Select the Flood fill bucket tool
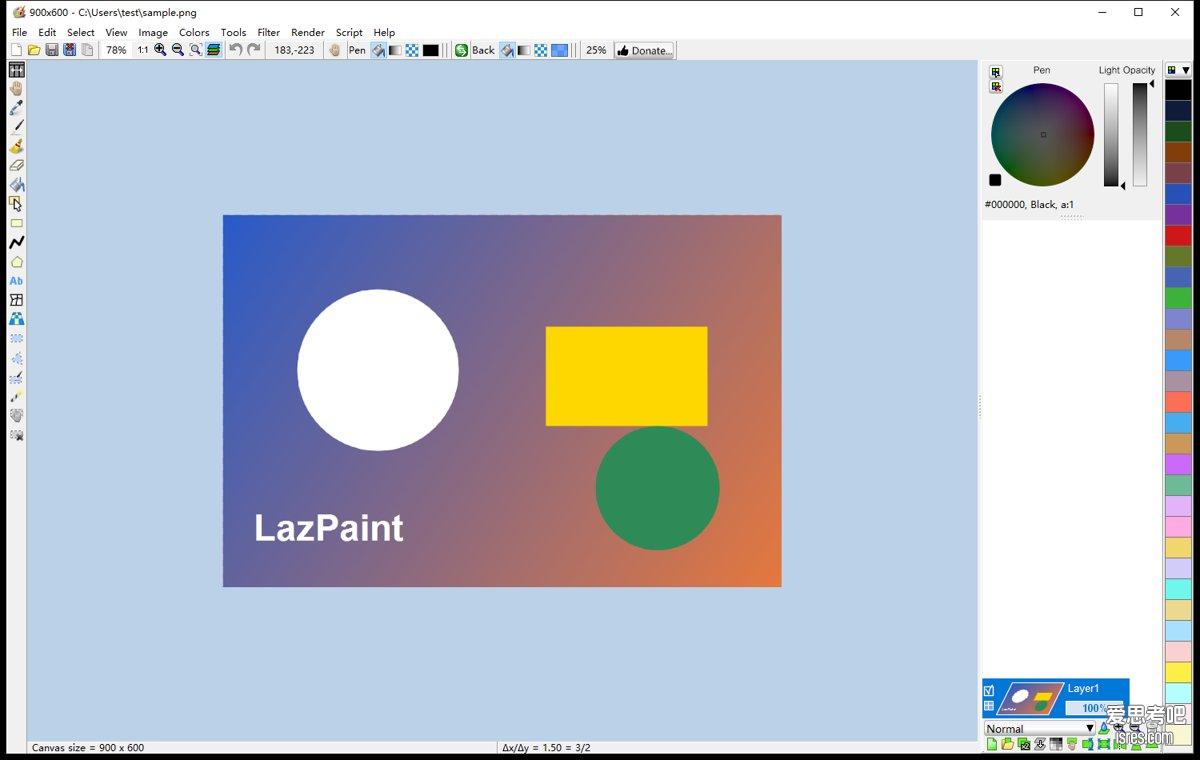Image resolution: width=1200 pixels, height=760 pixels. tap(16, 184)
